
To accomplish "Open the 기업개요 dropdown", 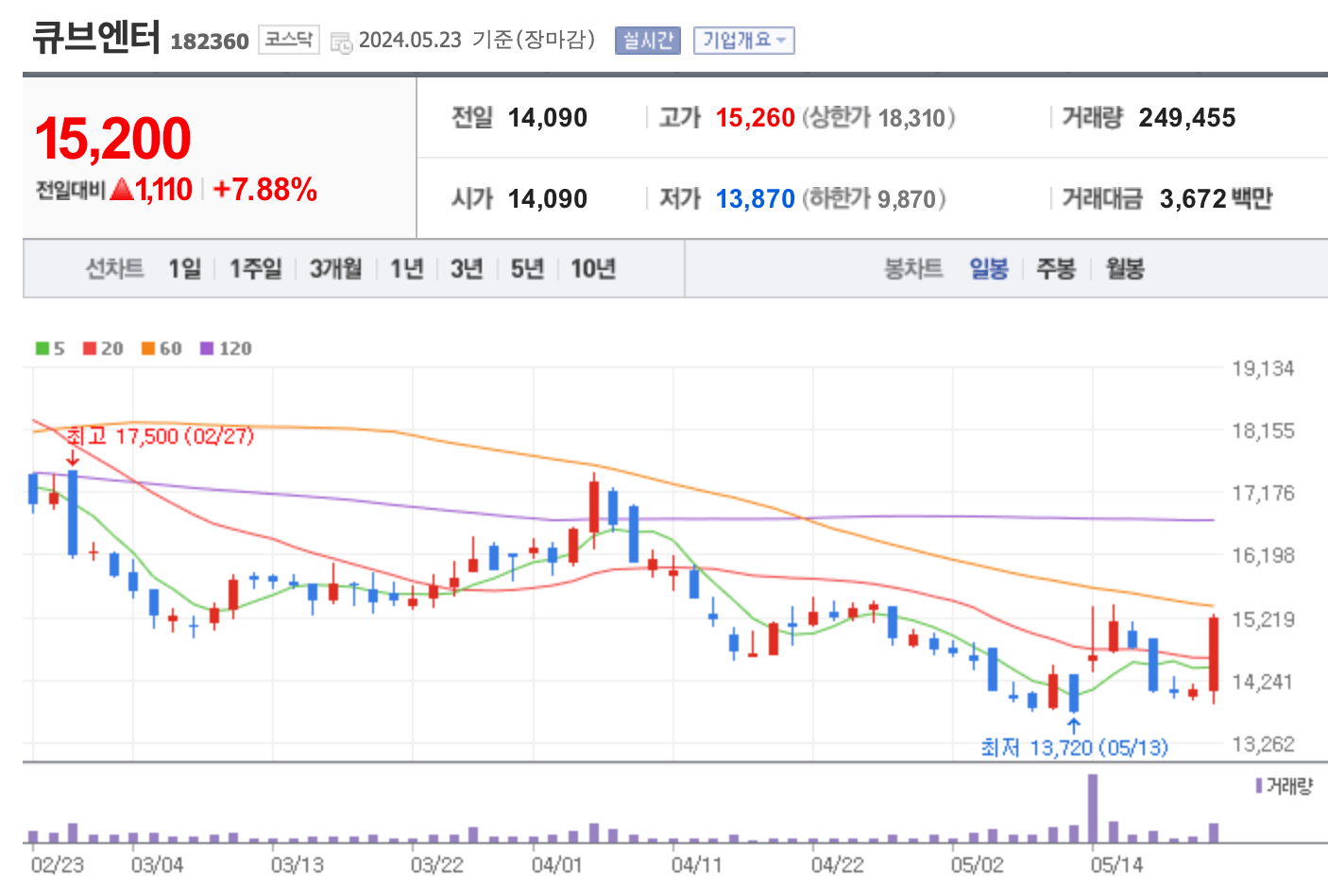I will [x=744, y=41].
